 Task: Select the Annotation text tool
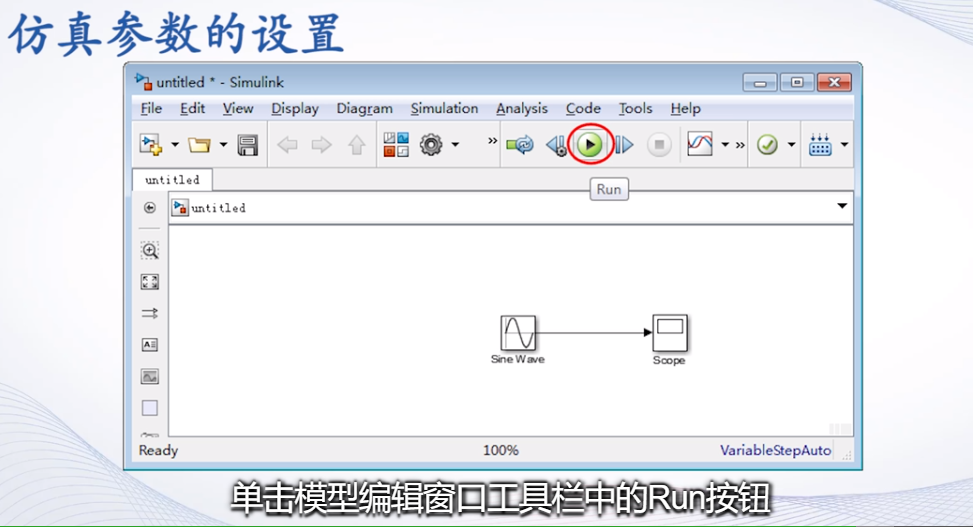(150, 345)
